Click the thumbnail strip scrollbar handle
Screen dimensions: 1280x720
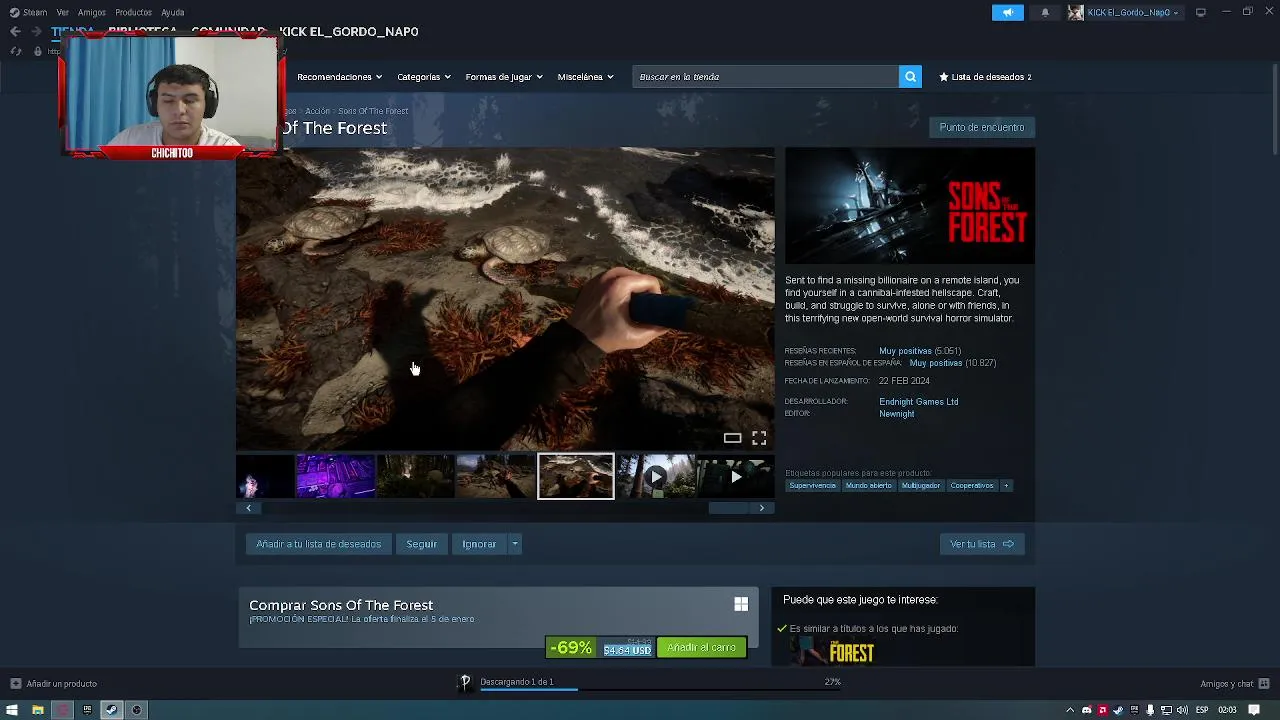(x=730, y=508)
